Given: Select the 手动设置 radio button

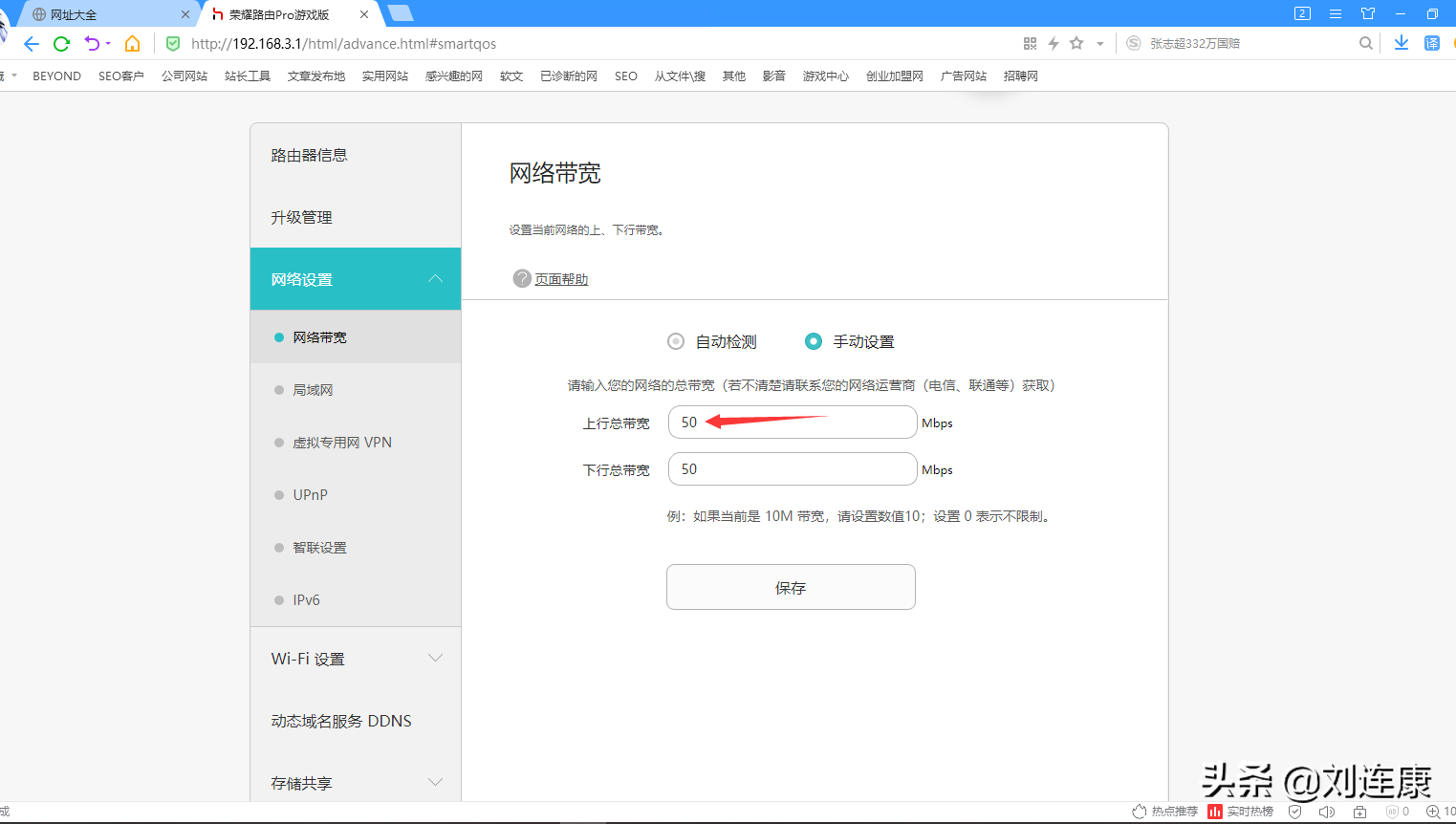Looking at the screenshot, I should 814,340.
